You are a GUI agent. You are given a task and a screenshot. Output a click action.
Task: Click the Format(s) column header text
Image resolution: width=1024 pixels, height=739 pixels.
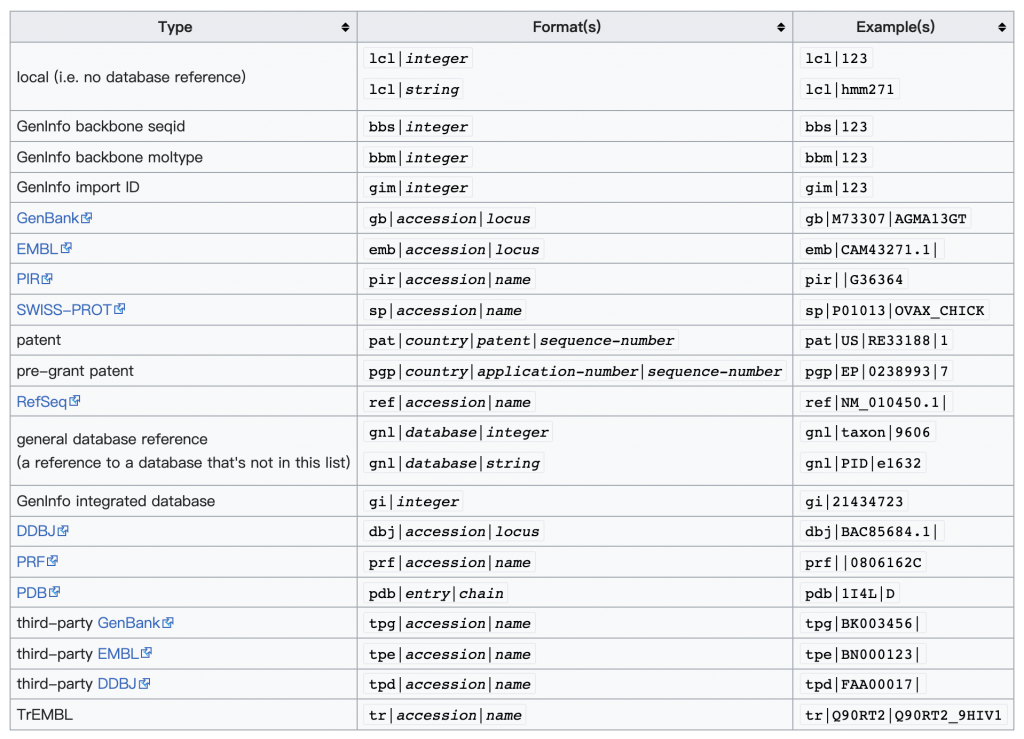[566, 27]
